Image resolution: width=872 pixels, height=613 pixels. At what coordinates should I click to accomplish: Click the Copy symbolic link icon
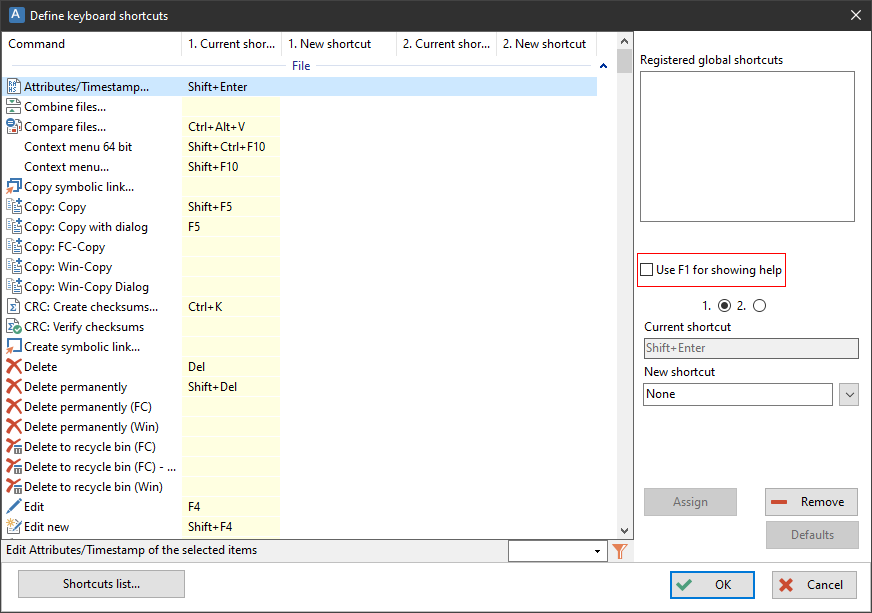pyautogui.click(x=14, y=187)
